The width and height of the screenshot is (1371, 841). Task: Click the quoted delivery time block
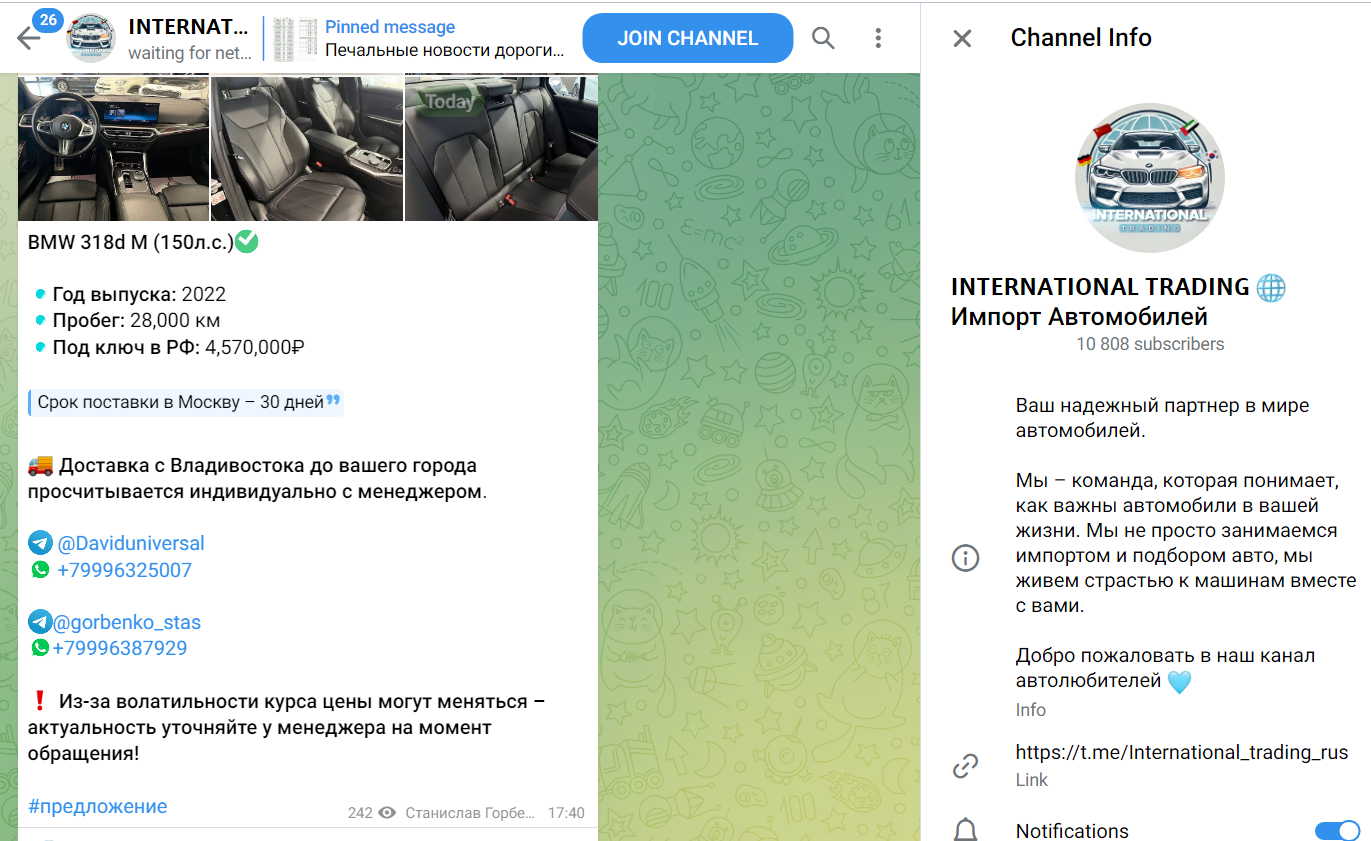tap(186, 402)
